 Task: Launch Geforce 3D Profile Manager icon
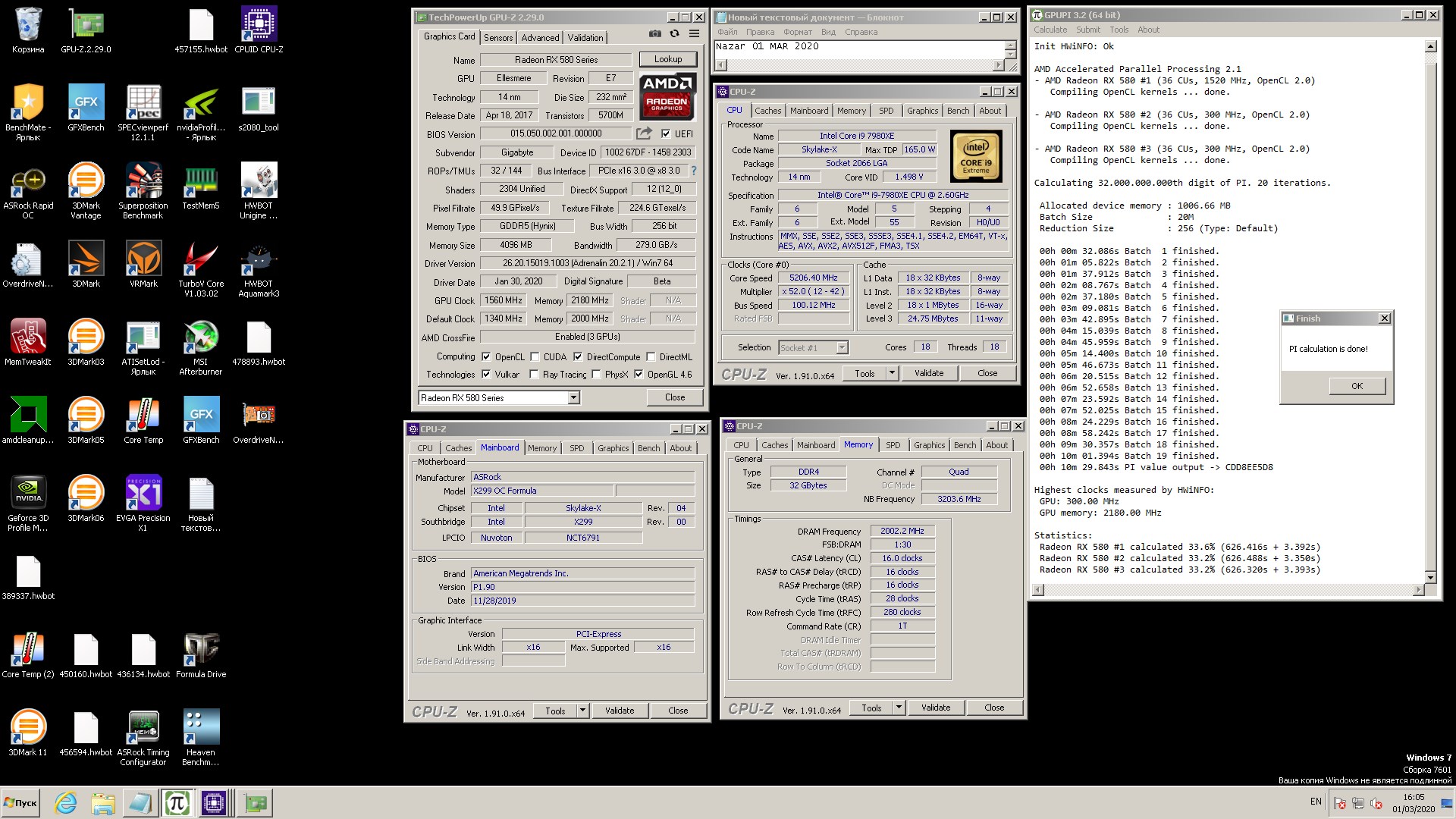click(28, 503)
